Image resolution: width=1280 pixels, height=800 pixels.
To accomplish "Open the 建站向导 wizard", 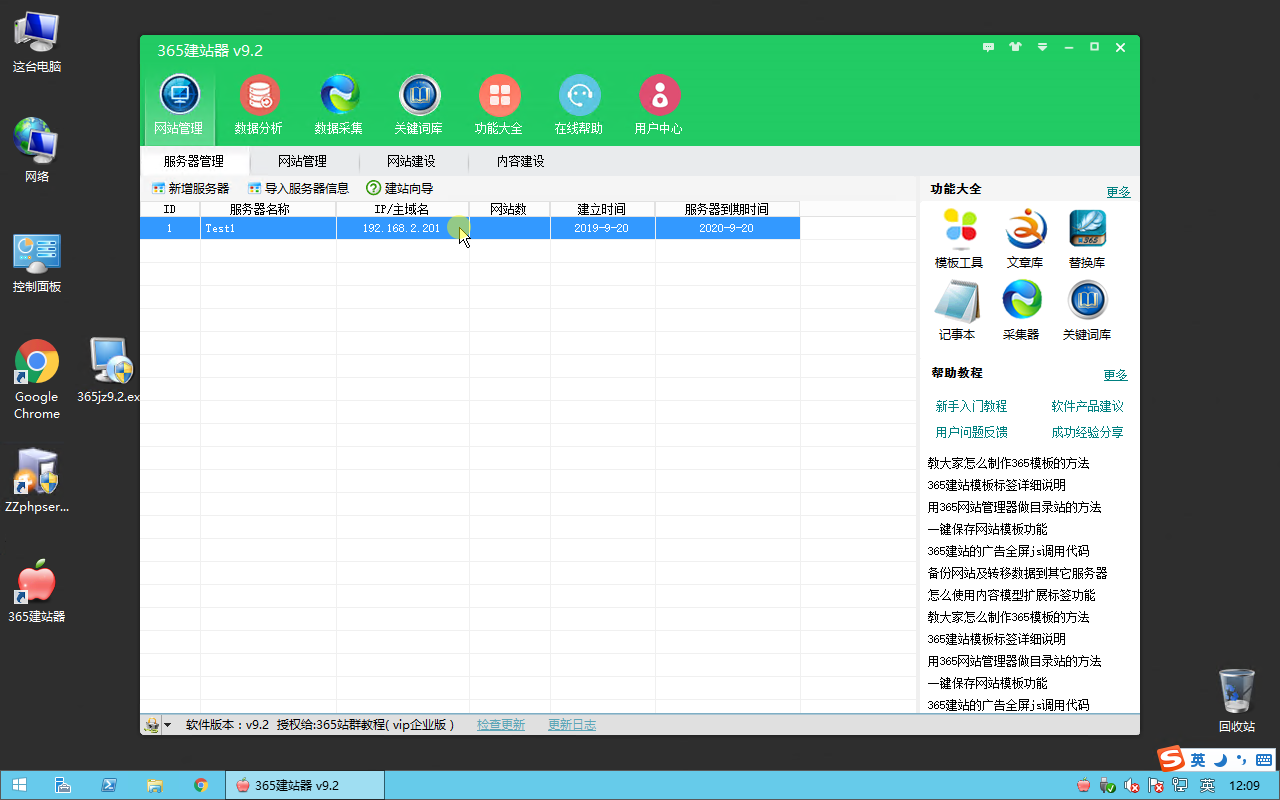I will pos(399,188).
